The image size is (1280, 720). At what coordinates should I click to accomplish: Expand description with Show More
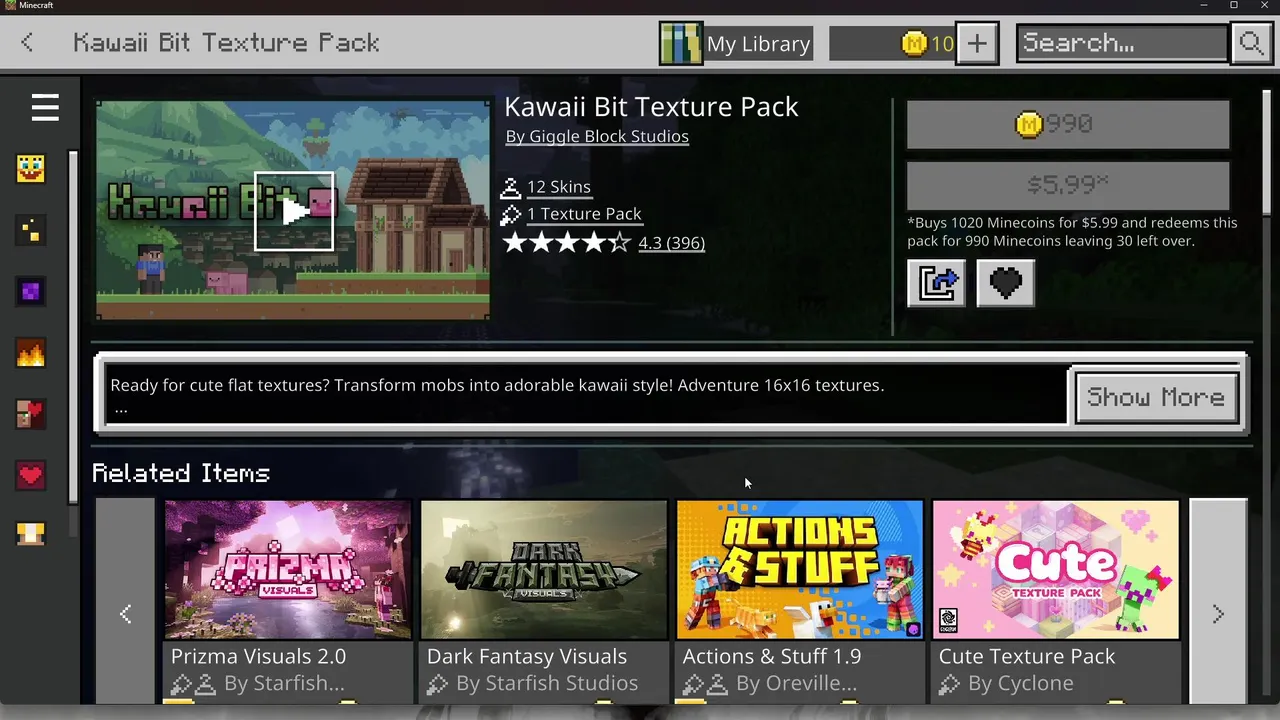click(1156, 397)
